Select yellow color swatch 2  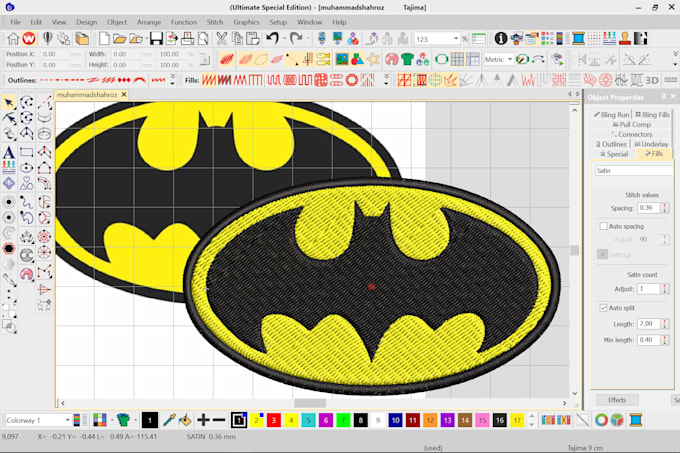tap(256, 420)
